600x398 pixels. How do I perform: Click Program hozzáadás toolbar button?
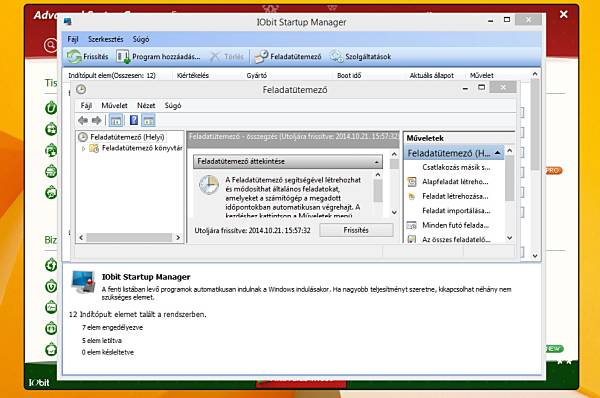158,57
